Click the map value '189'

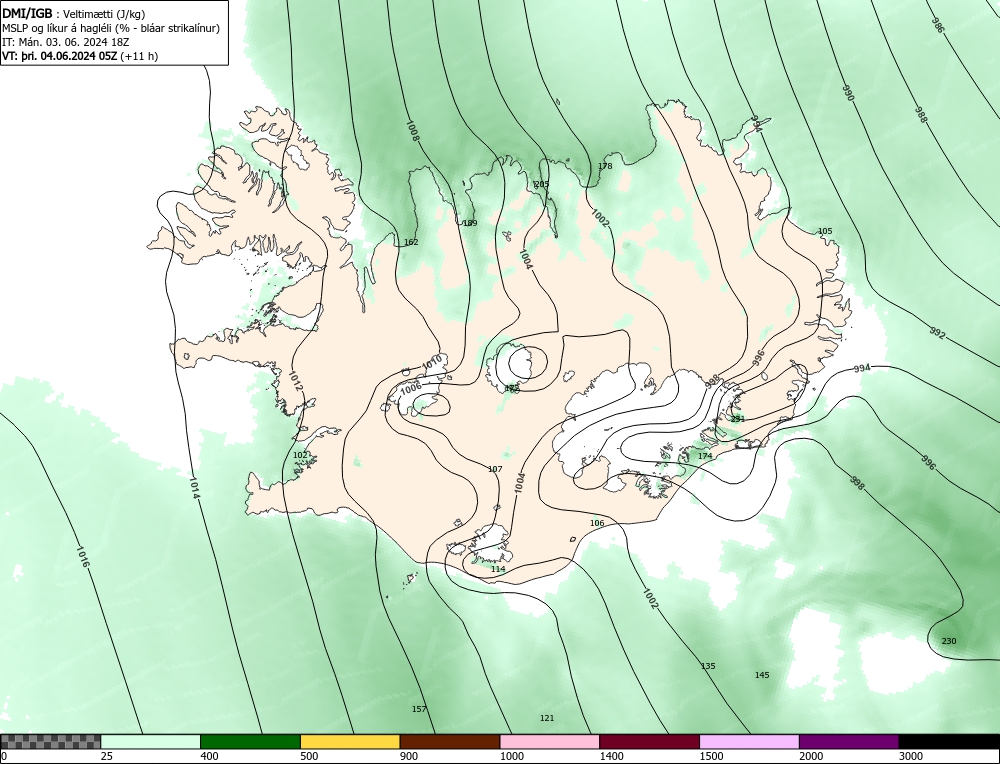tap(469, 223)
